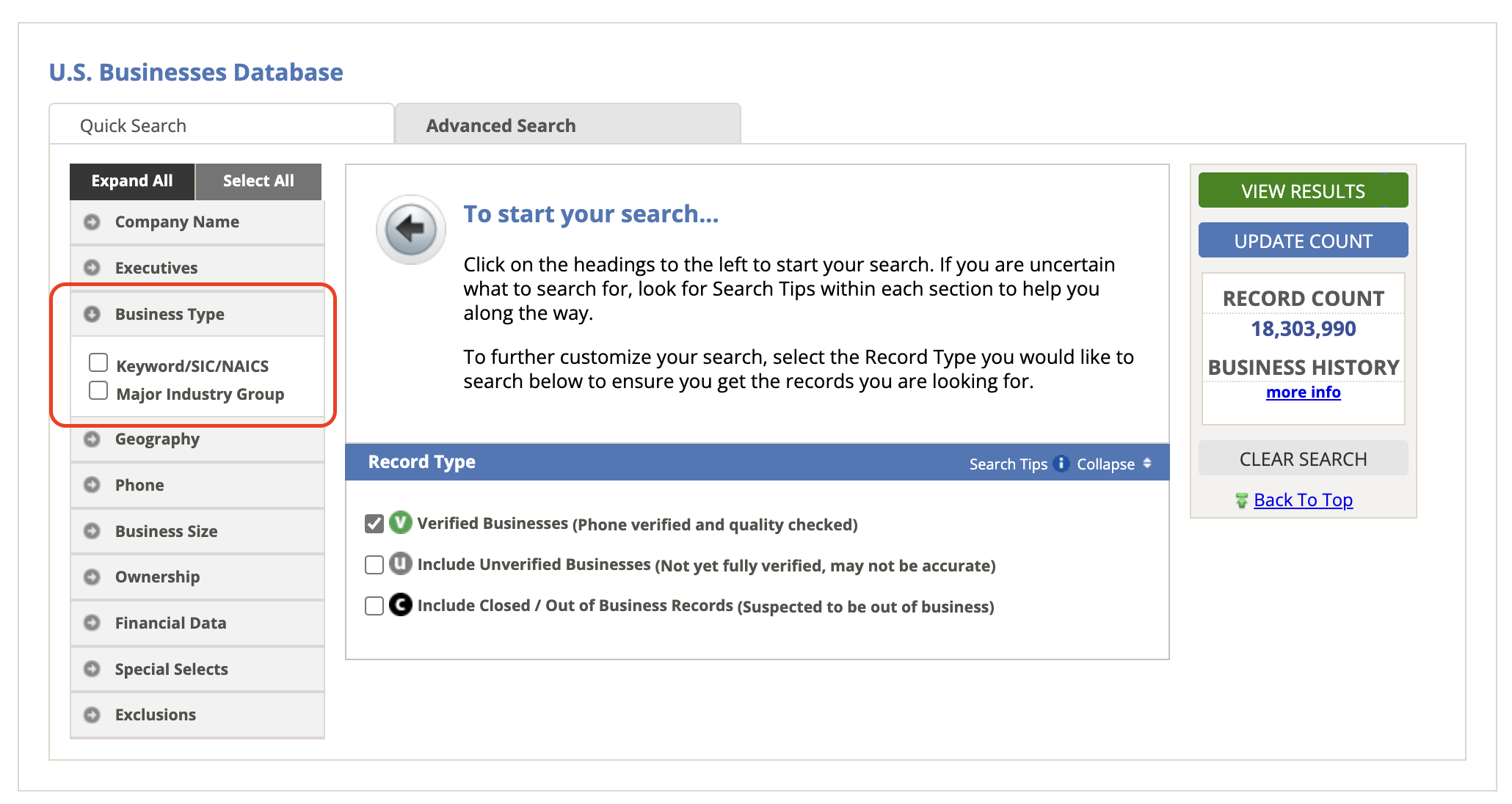Click the Collapse up-down arrows icon
This screenshot has height=804, width=1512.
click(x=1147, y=464)
